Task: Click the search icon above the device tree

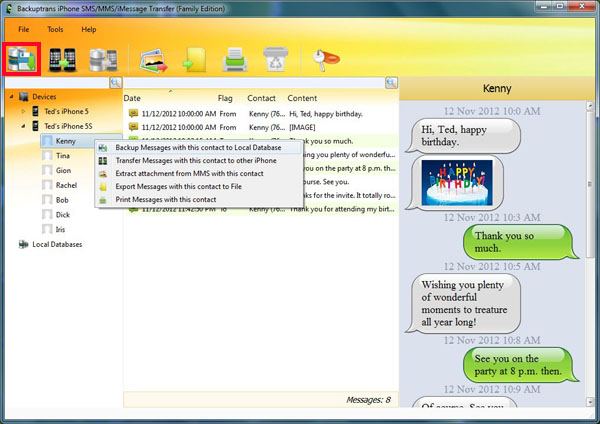Action: point(116,83)
